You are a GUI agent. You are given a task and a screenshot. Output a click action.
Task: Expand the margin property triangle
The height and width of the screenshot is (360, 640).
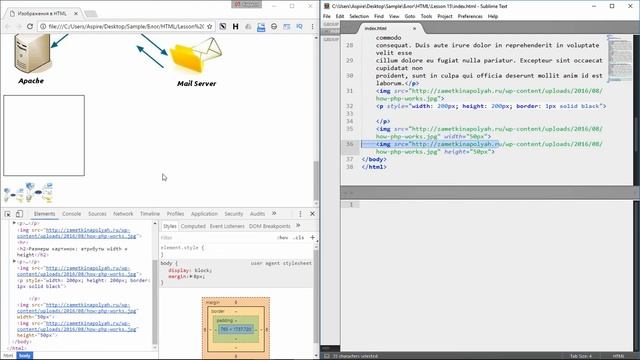[x=191, y=277]
